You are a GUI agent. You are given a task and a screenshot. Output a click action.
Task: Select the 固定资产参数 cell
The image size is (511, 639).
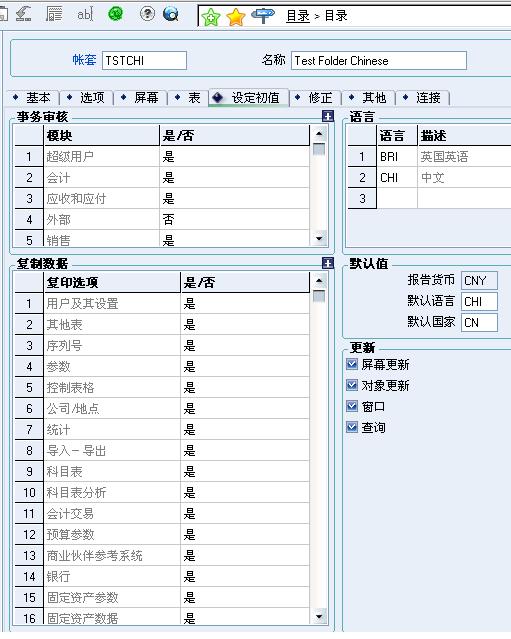tap(112, 598)
